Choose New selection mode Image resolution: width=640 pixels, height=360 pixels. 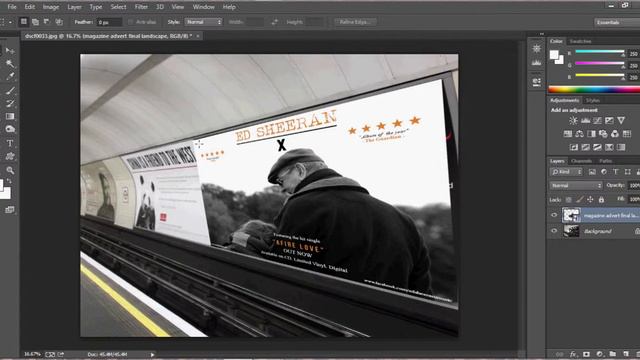click(24, 22)
